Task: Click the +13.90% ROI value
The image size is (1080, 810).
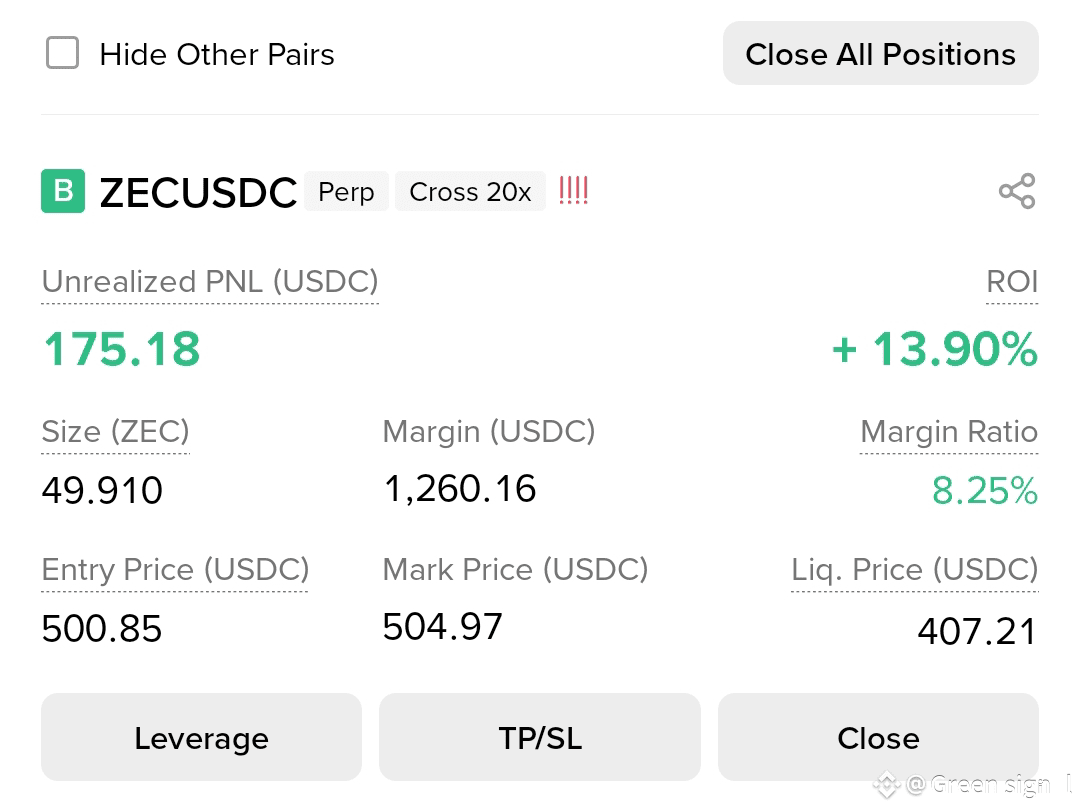Action: [x=935, y=349]
